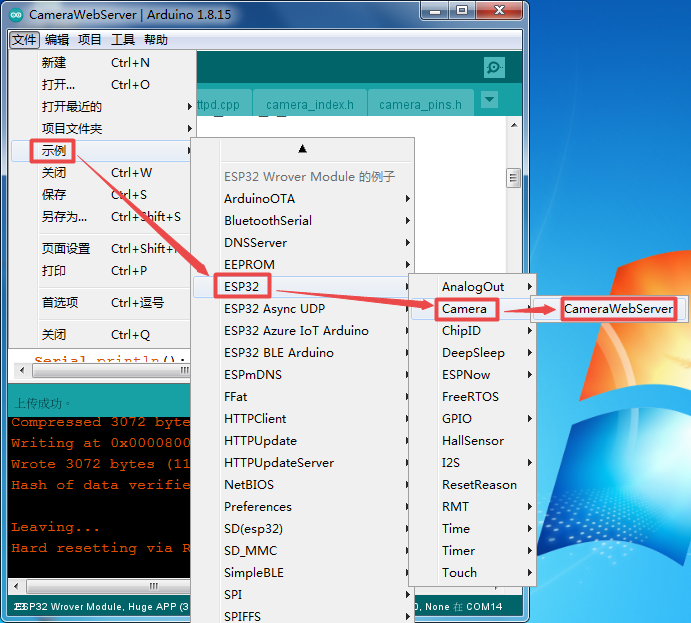The height and width of the screenshot is (623, 691).
Task: Switch to camera_index.h tab
Action: [x=310, y=104]
